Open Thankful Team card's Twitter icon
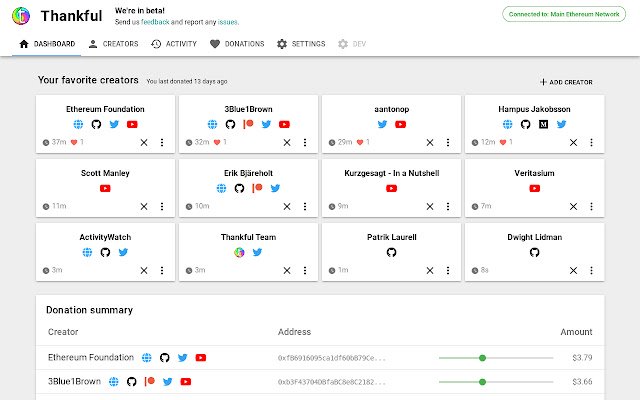 click(257, 252)
